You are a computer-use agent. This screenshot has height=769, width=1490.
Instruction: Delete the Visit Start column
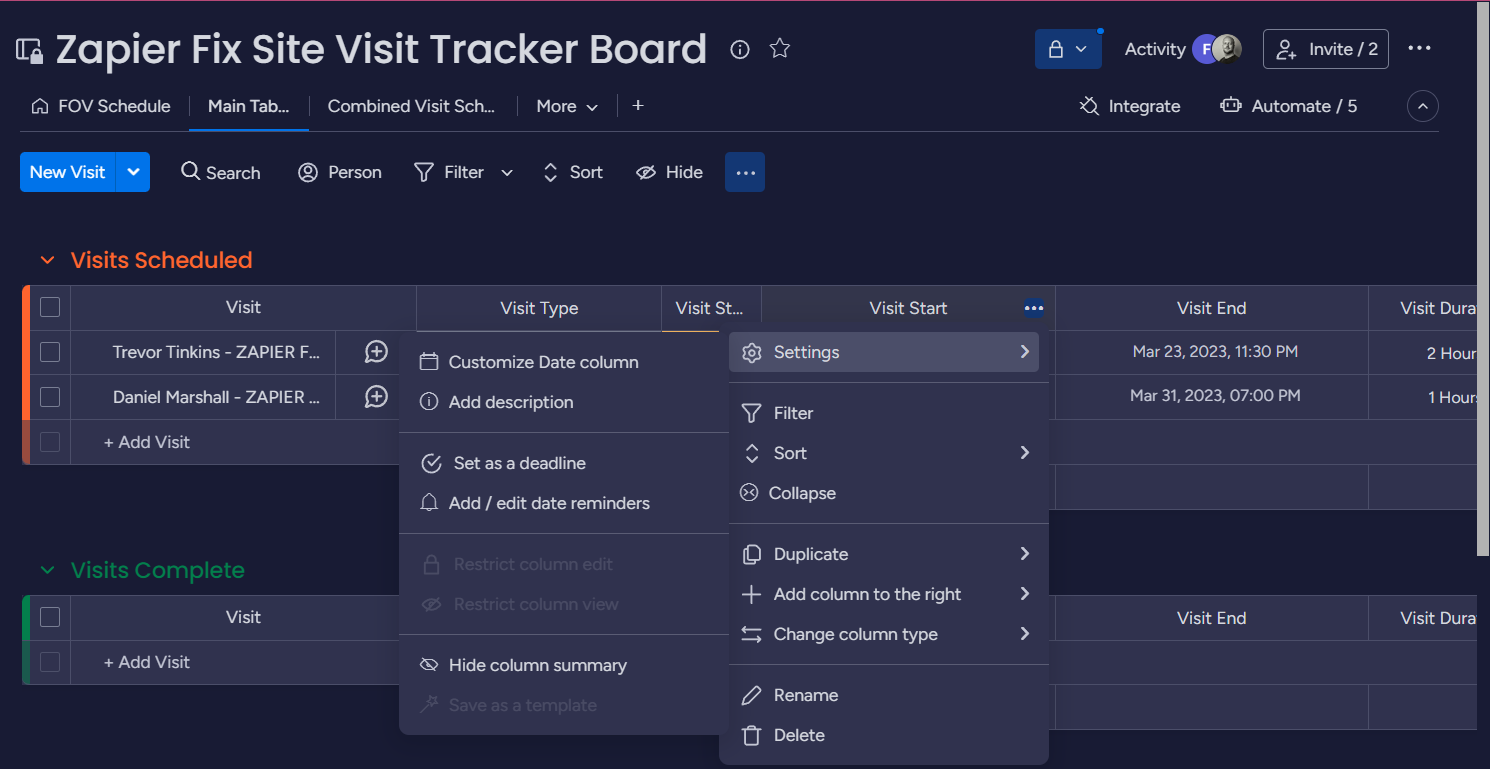[884, 735]
